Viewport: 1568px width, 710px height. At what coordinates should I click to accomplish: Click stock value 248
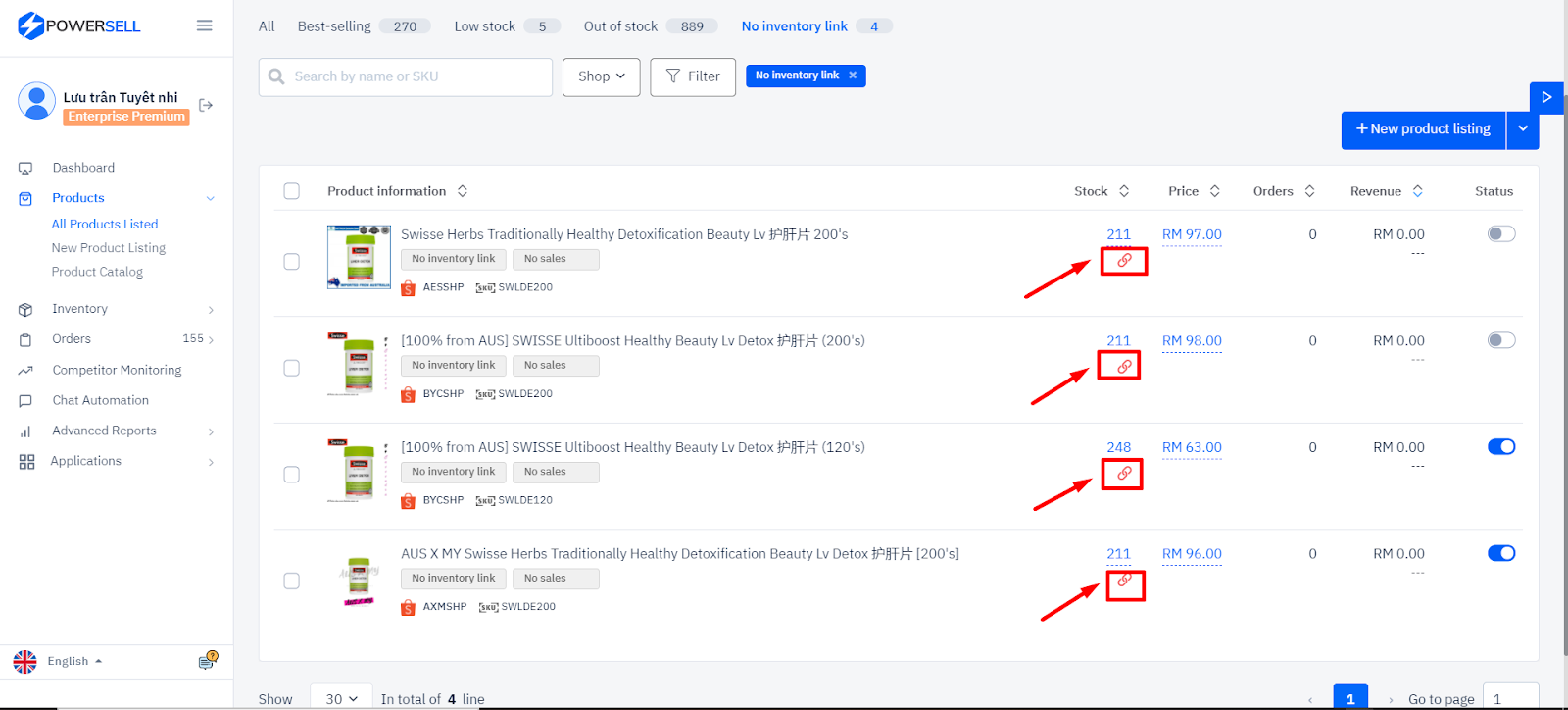click(x=1118, y=447)
